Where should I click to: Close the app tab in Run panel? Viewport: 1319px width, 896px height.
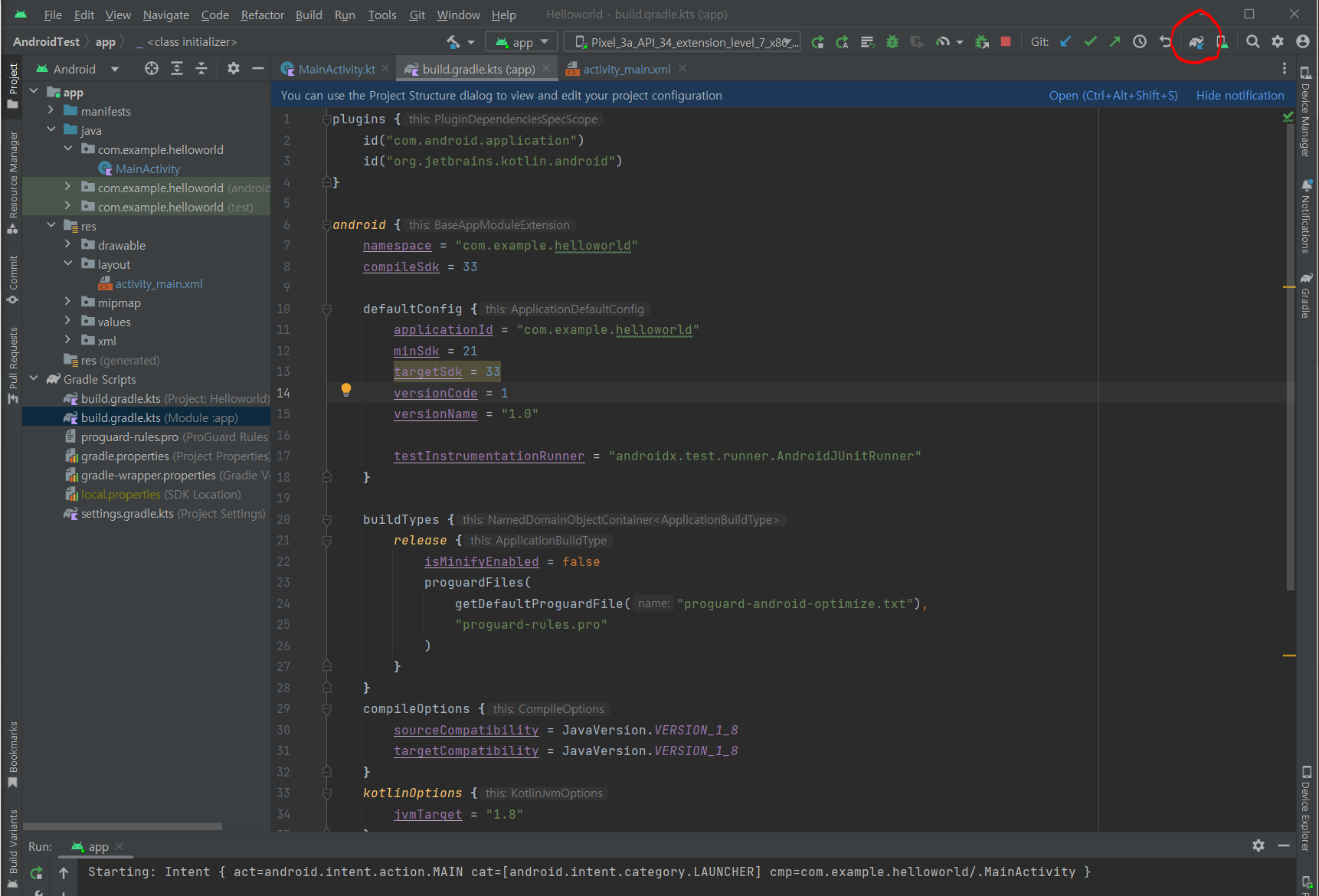tap(119, 846)
